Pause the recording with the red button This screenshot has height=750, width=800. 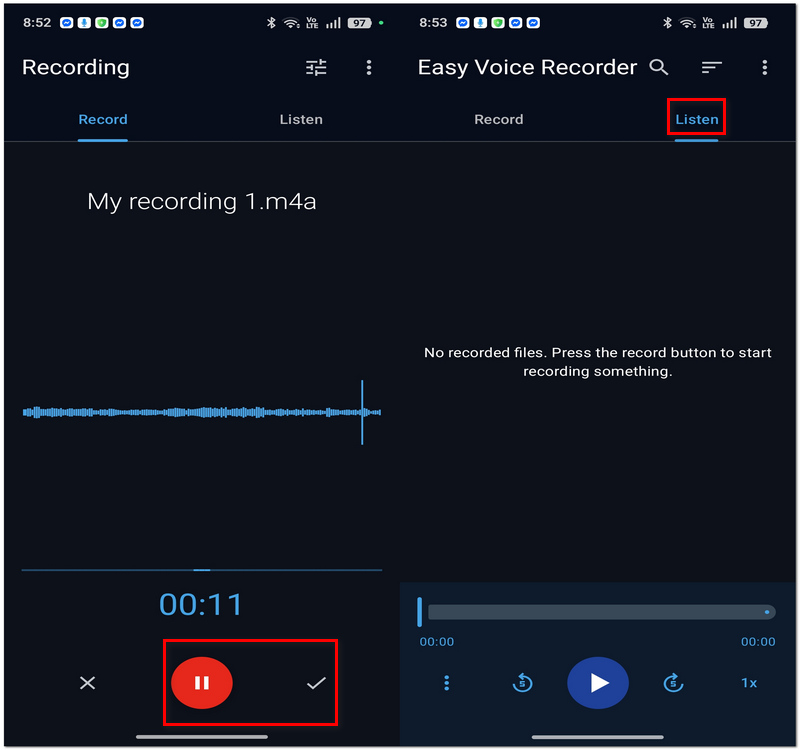[202, 682]
